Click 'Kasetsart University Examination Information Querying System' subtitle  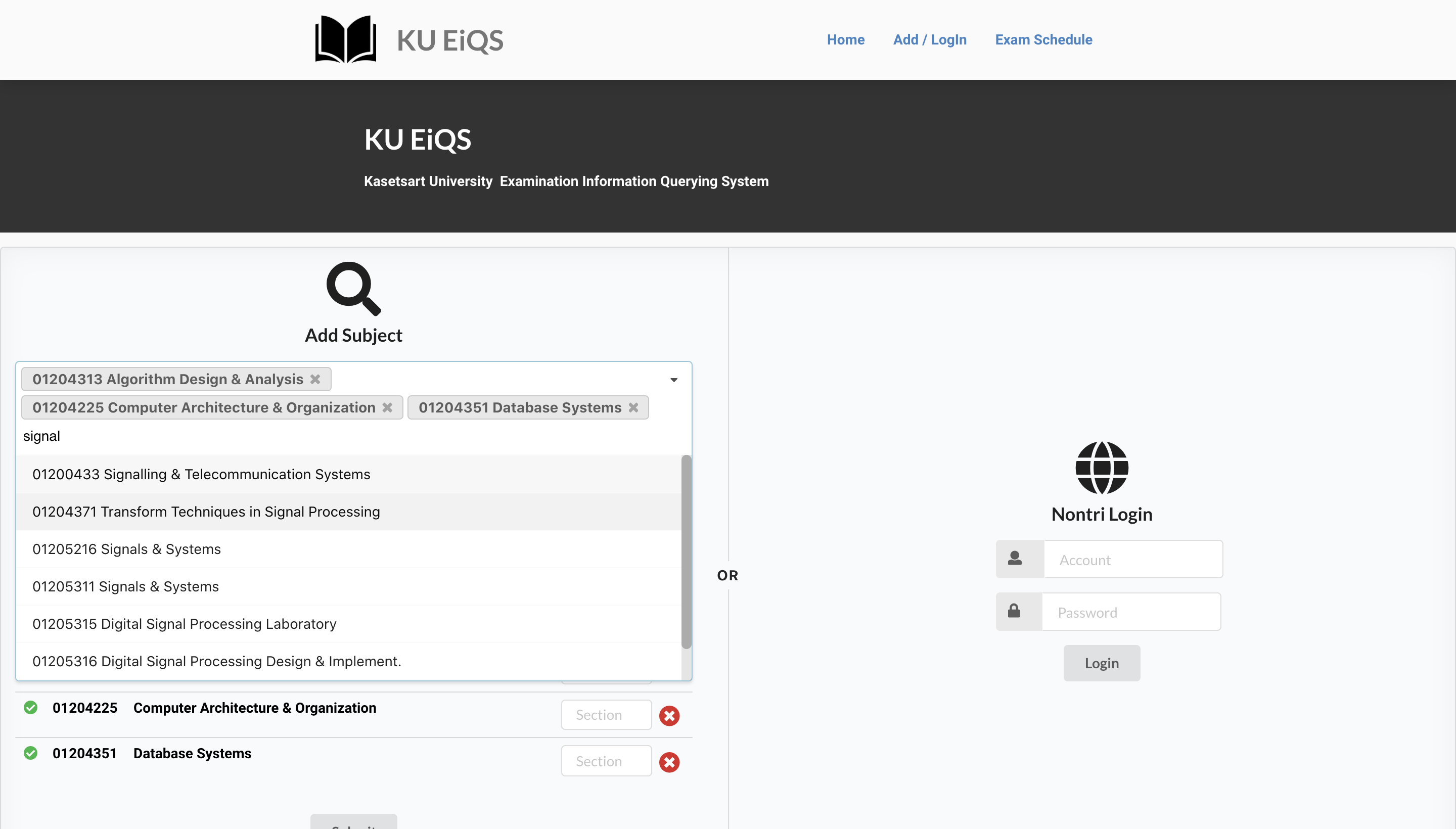click(x=566, y=181)
